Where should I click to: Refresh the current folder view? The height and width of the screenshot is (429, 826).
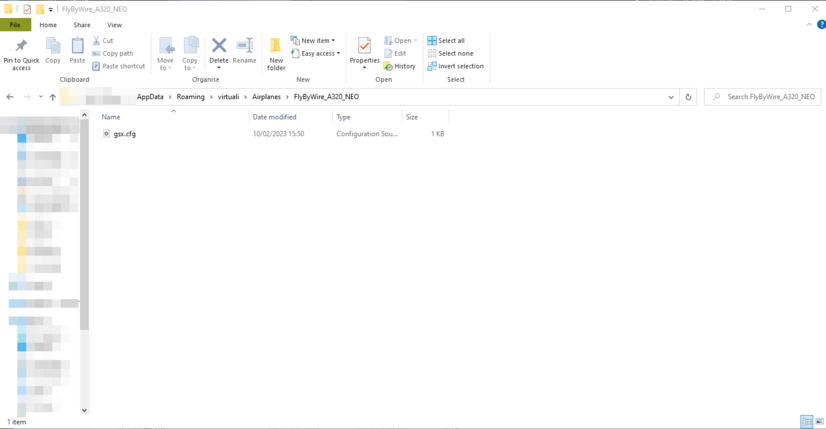688,97
